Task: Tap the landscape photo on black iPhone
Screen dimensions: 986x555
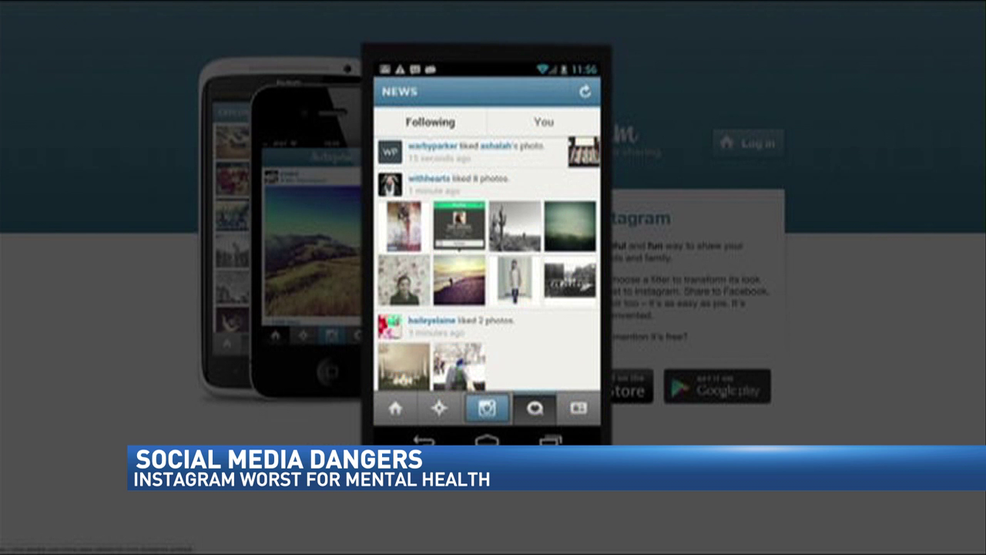Action: point(313,251)
